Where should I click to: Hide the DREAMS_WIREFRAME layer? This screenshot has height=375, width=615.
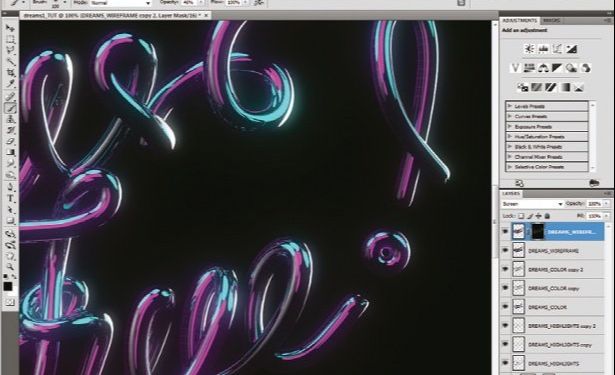pyautogui.click(x=505, y=251)
